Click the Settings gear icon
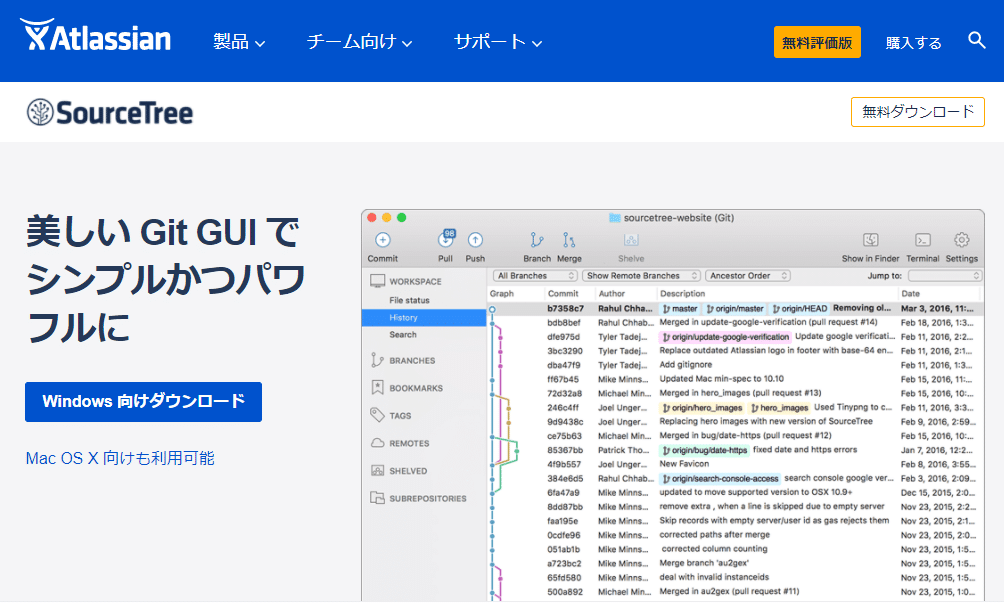The height and width of the screenshot is (609, 1004). [x=961, y=240]
